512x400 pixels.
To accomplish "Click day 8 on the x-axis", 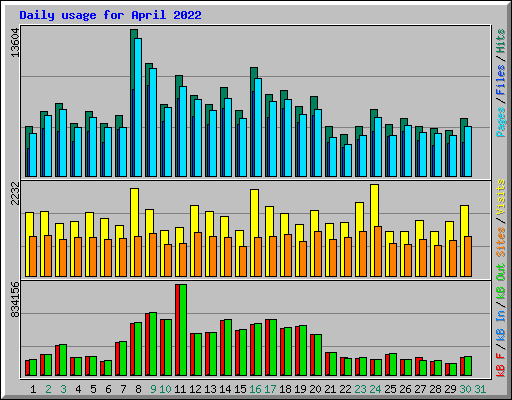I will pos(138,389).
